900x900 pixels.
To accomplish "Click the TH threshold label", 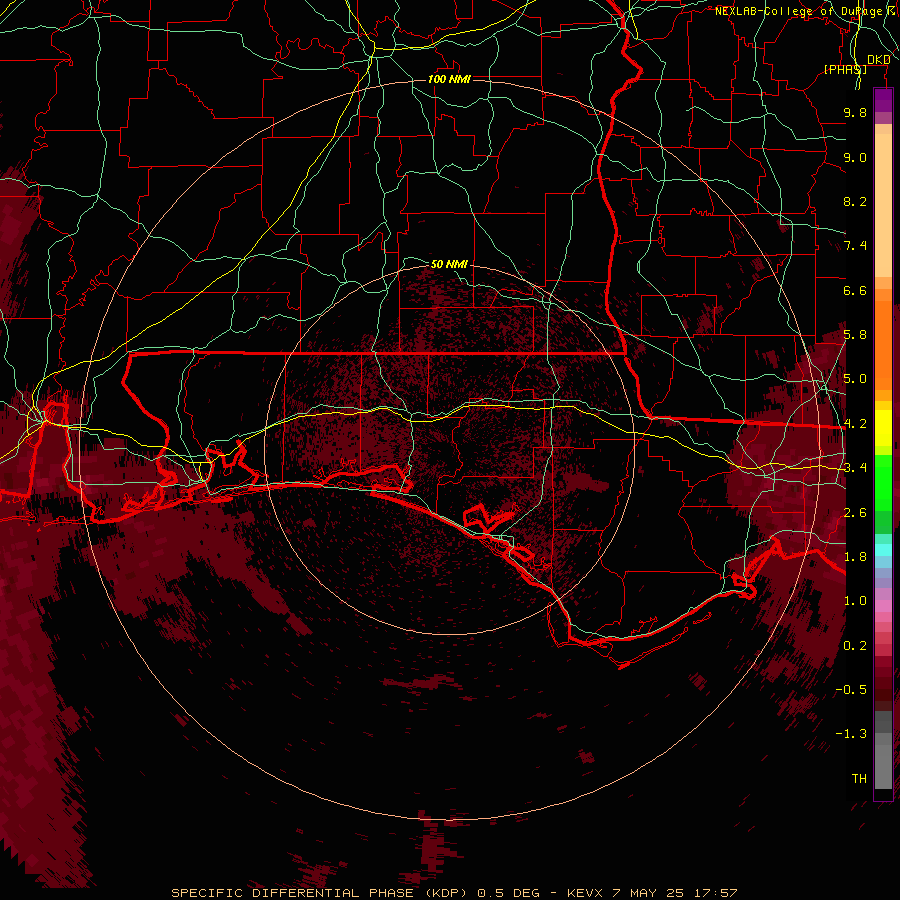I will (859, 779).
